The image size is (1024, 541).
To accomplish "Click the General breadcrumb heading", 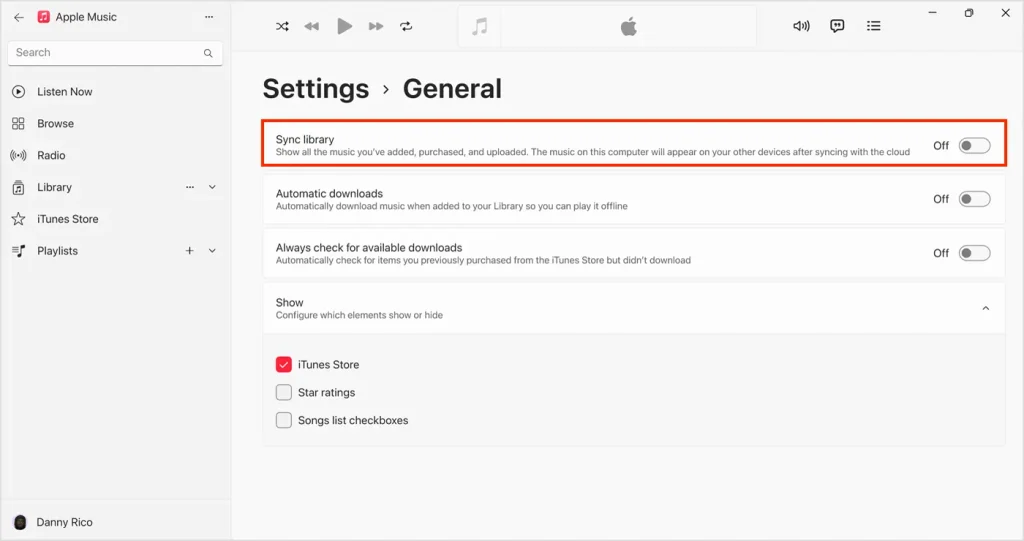I will coord(452,89).
